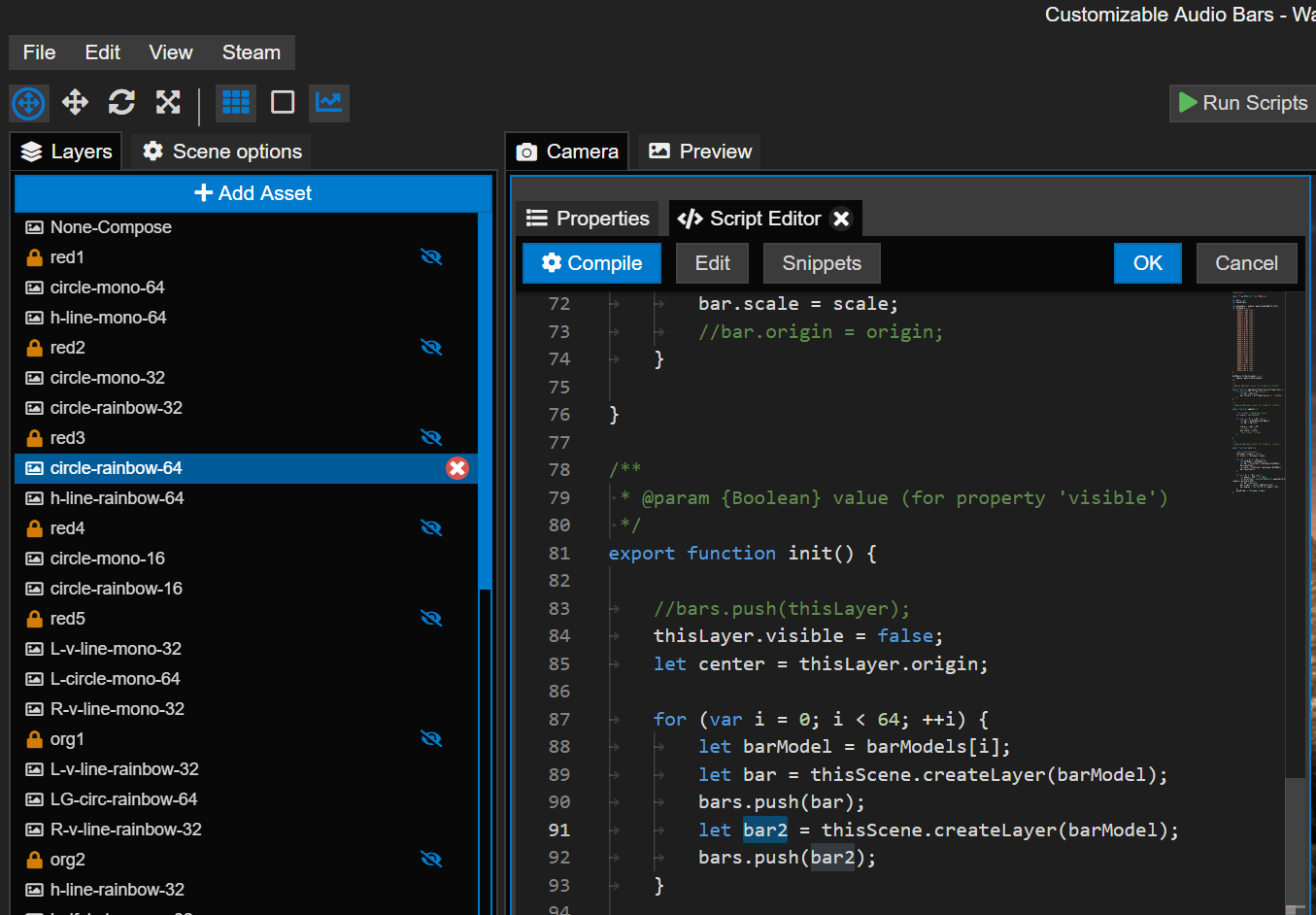Select the R-v-line-mono-32 layer
The width and height of the screenshot is (1316, 915).
[247, 709]
